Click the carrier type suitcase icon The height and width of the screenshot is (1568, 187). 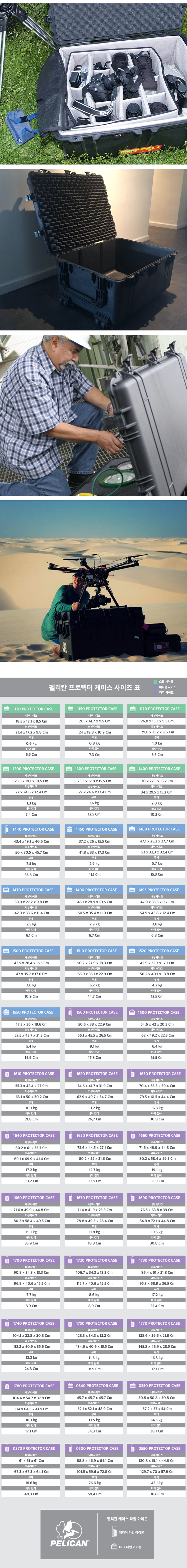(x=114, y=1533)
